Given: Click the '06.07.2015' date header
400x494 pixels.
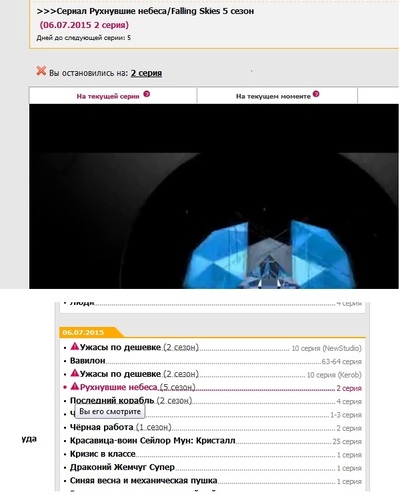Looking at the screenshot, I should click(x=83, y=332).
